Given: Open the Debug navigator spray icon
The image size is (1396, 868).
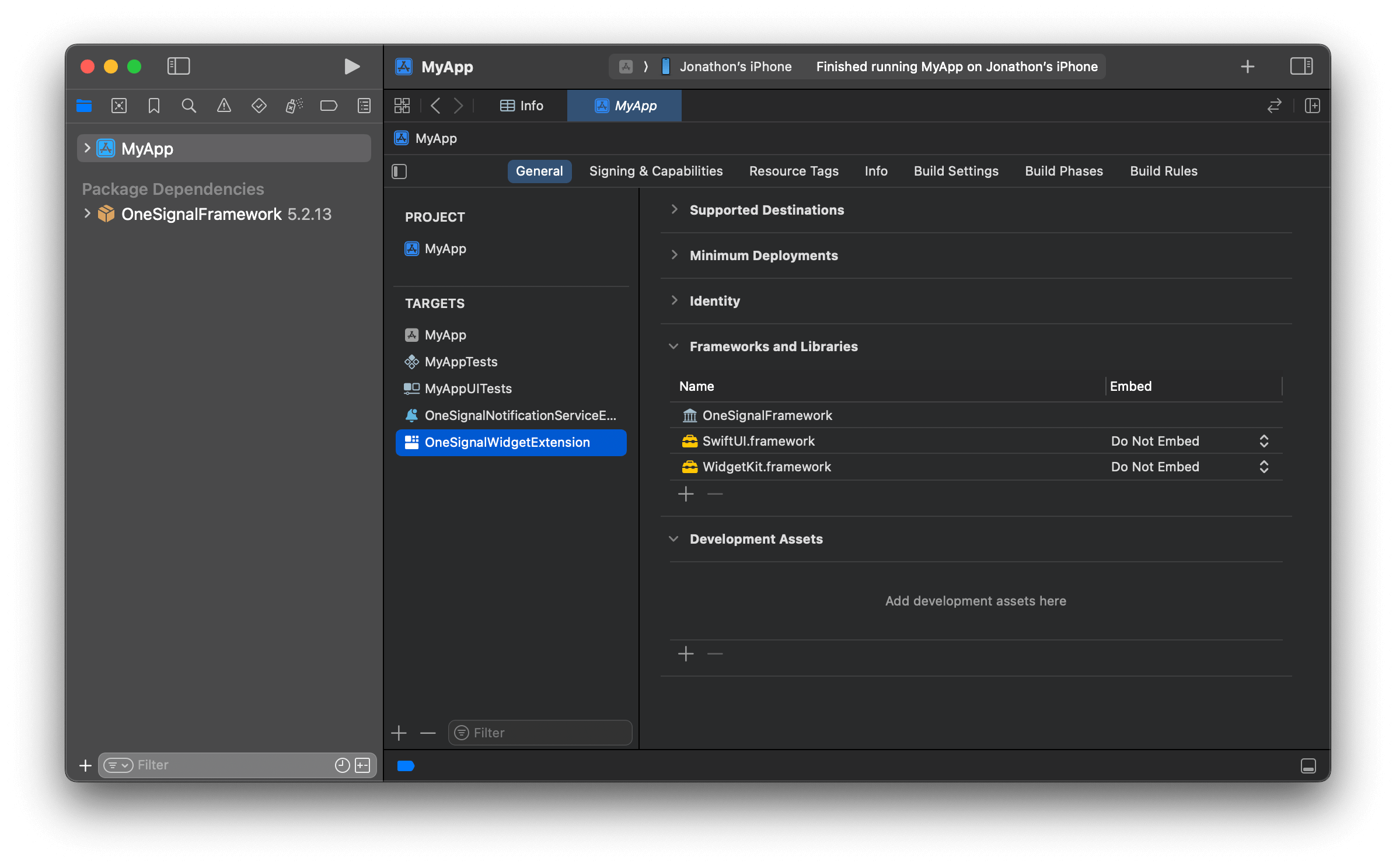Looking at the screenshot, I should coord(294,106).
